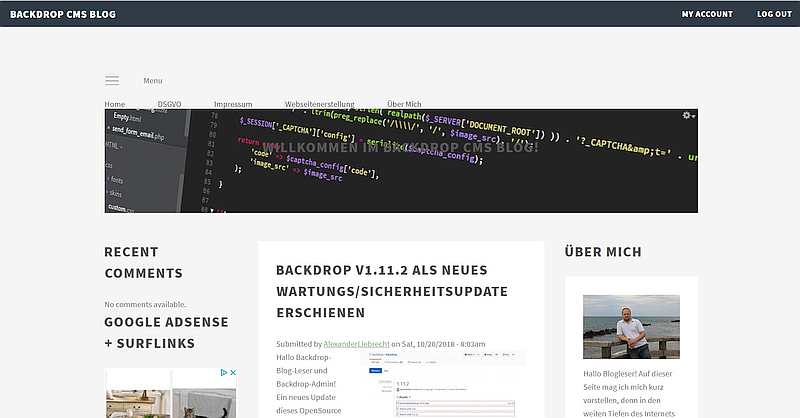
Task: Open the hamburger menu icon
Action: pos(112,80)
